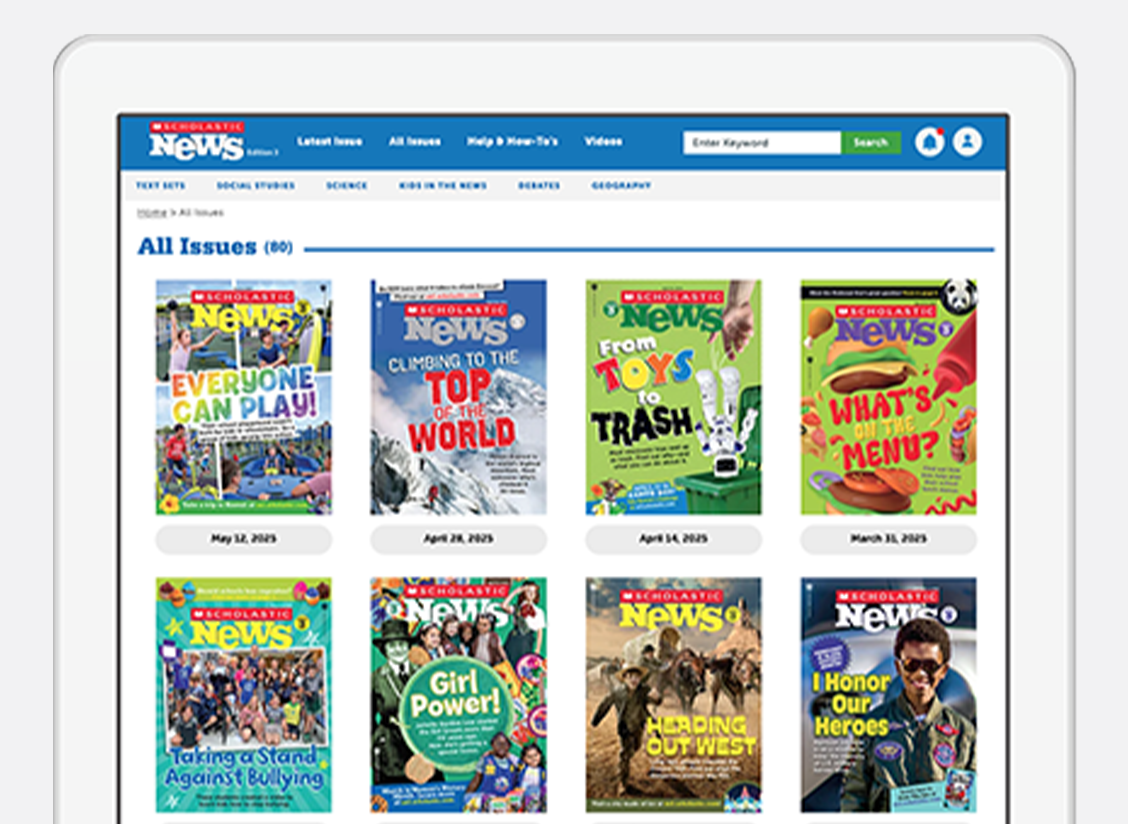Open the What's on the Menu issue
The image size is (1128, 824).
point(888,397)
